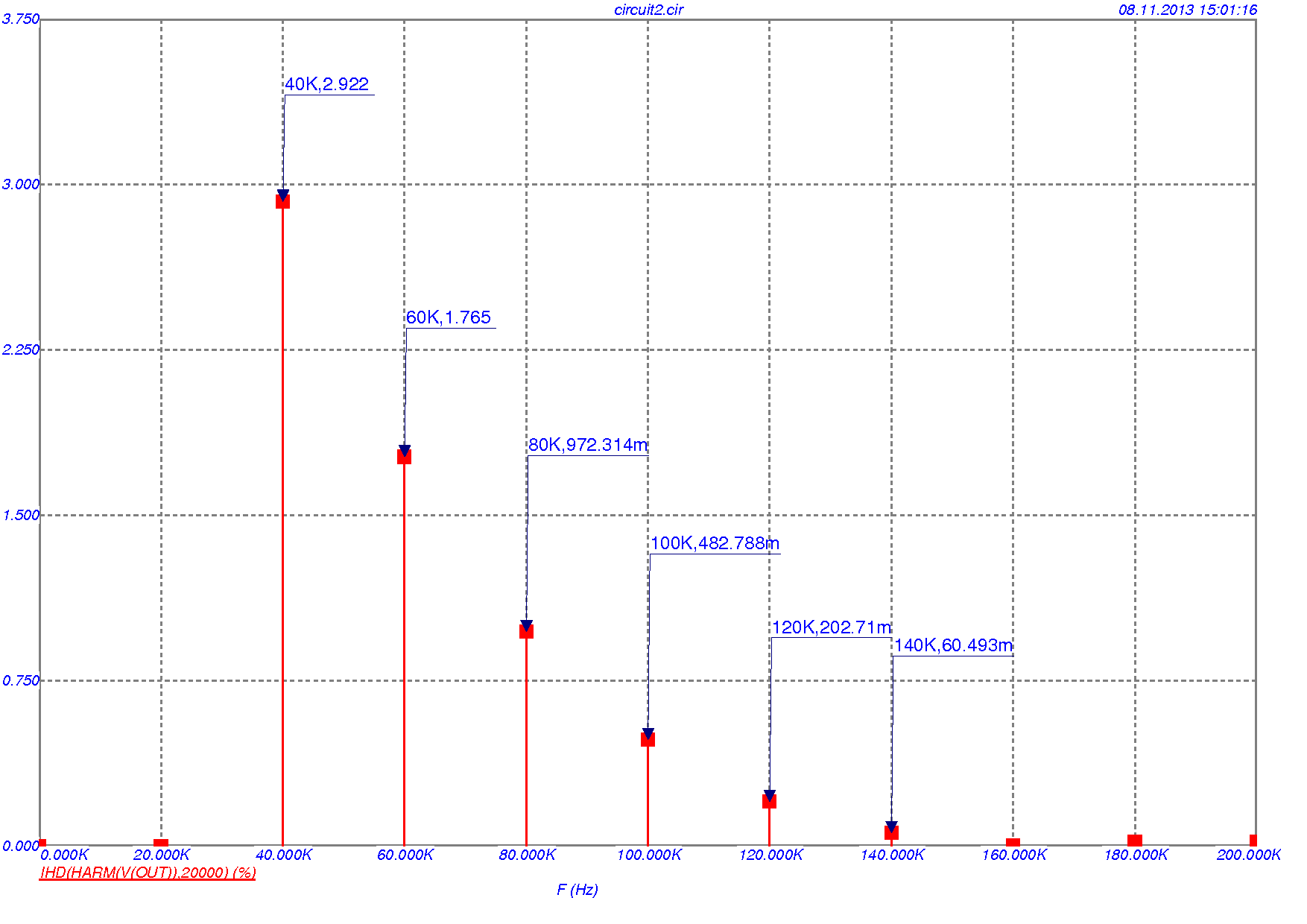
Task: Click the red marker at 120K harmonic peak
Action: 769,801
